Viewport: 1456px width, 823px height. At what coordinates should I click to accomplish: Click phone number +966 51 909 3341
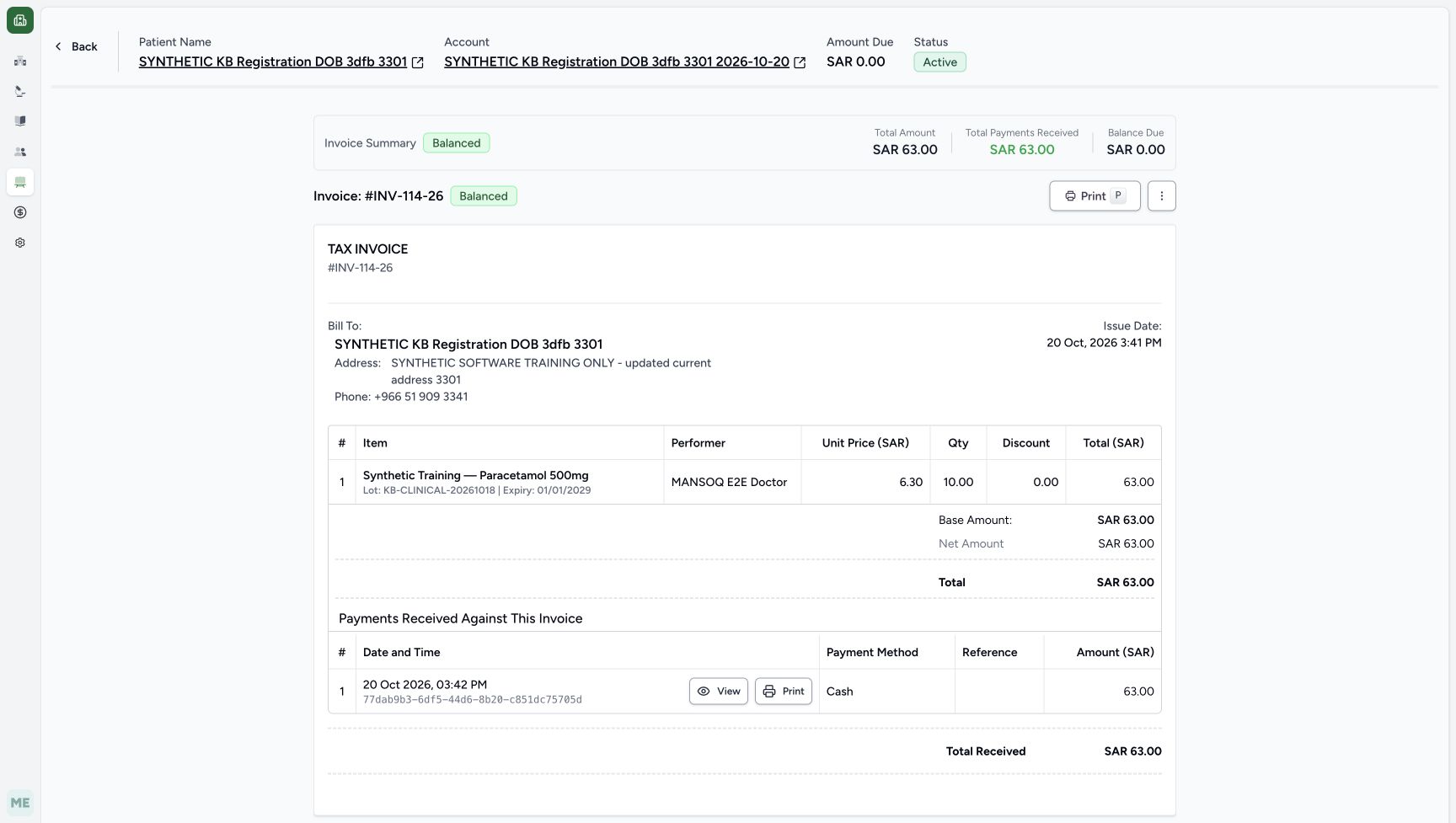pyautogui.click(x=420, y=397)
